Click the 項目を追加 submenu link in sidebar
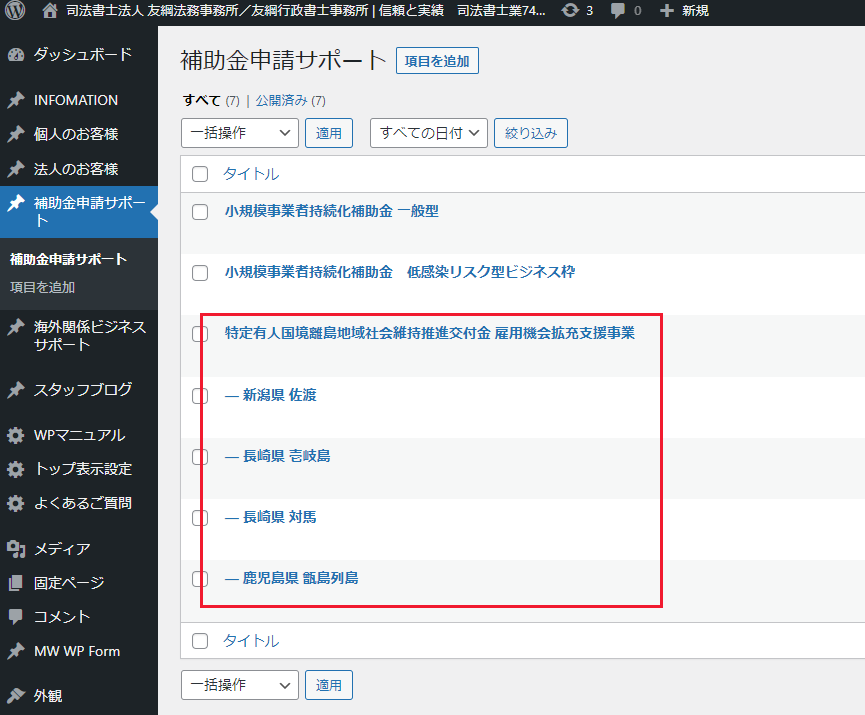Screen dimensions: 865x715 [x=42, y=287]
